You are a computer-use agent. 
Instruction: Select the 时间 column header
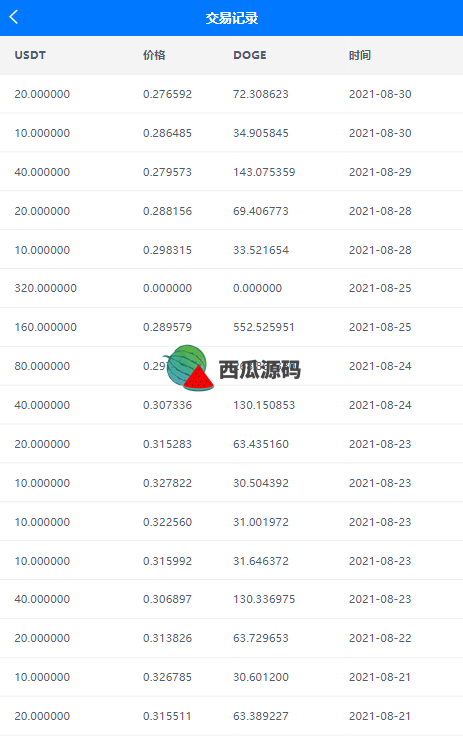(x=360, y=55)
